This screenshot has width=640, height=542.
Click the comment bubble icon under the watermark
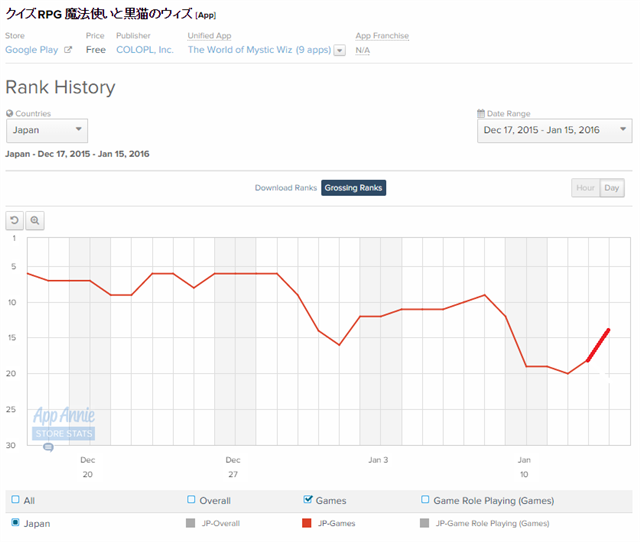click(48, 448)
